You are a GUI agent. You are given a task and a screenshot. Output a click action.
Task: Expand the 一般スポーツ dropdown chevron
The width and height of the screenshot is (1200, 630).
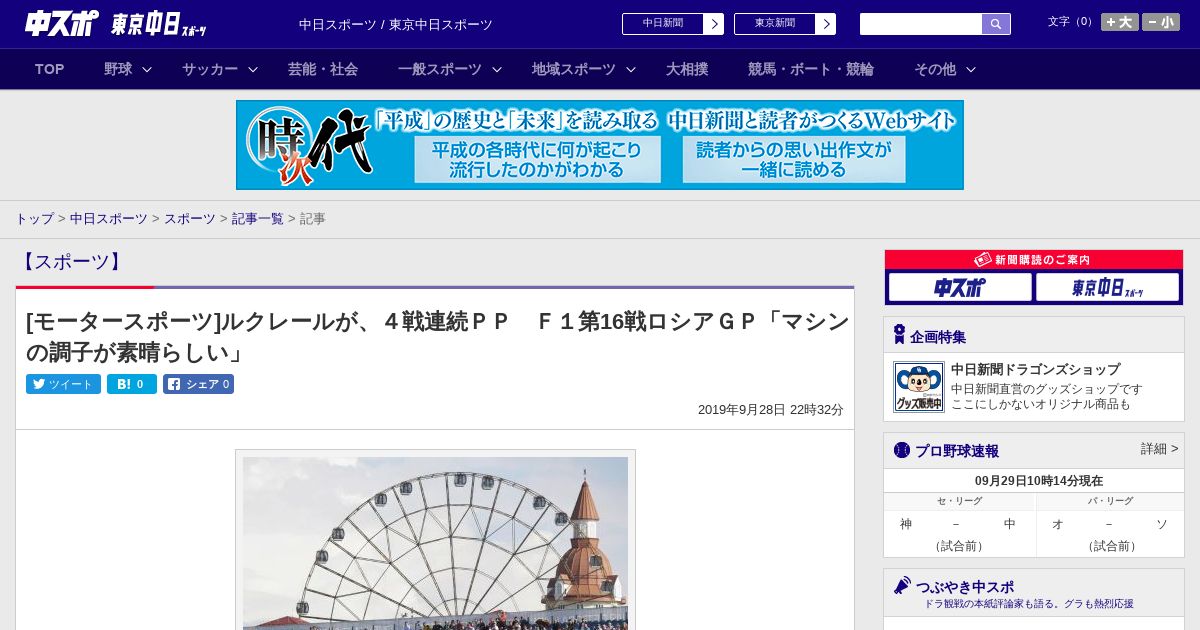coord(497,69)
